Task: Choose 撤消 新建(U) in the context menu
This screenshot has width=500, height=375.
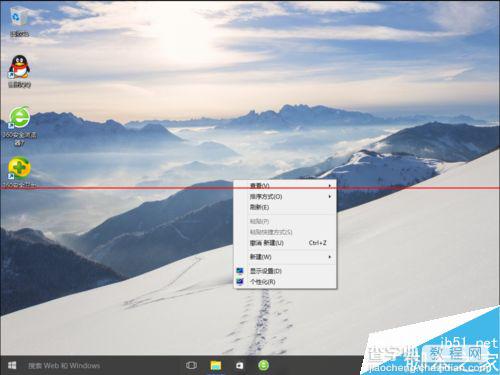Action: [285, 243]
